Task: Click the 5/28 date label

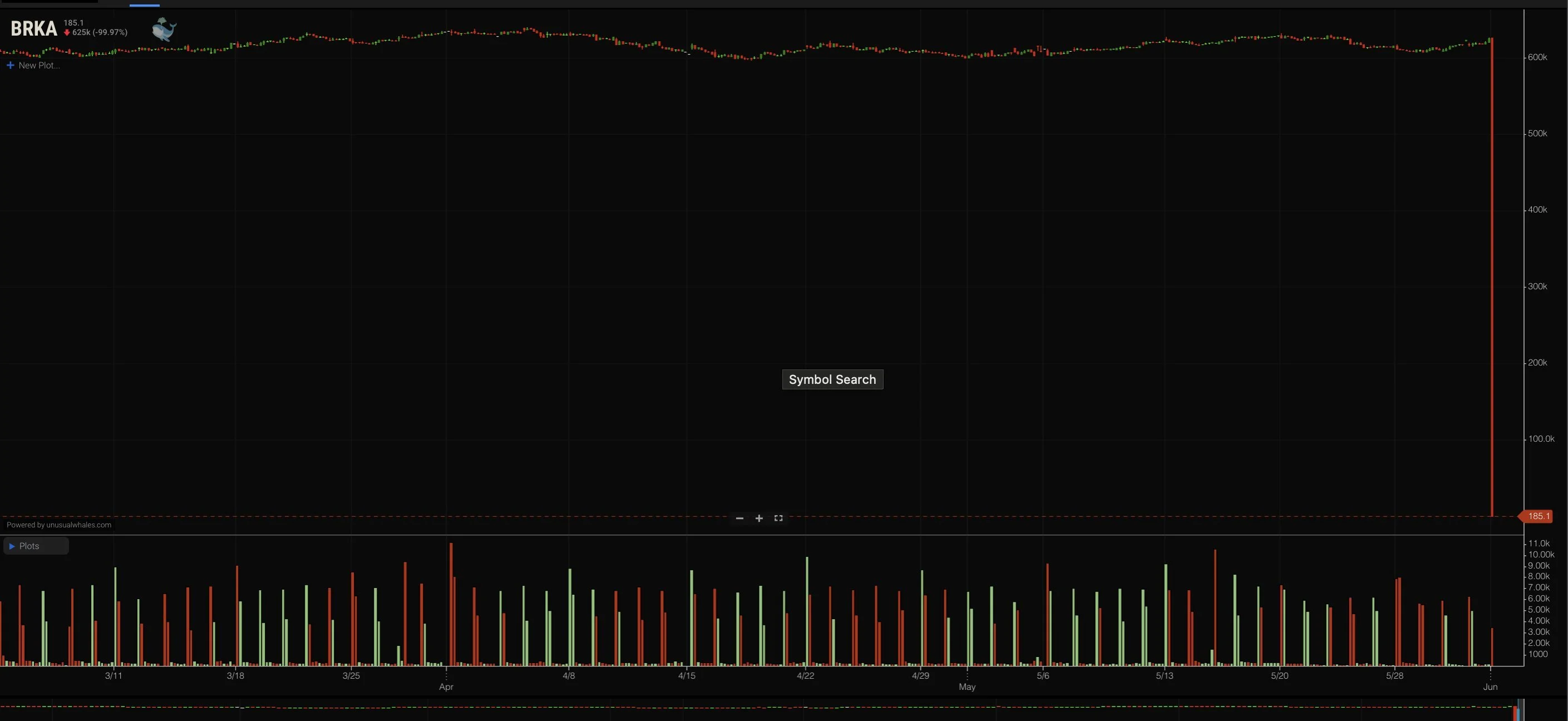Action: (x=1394, y=675)
